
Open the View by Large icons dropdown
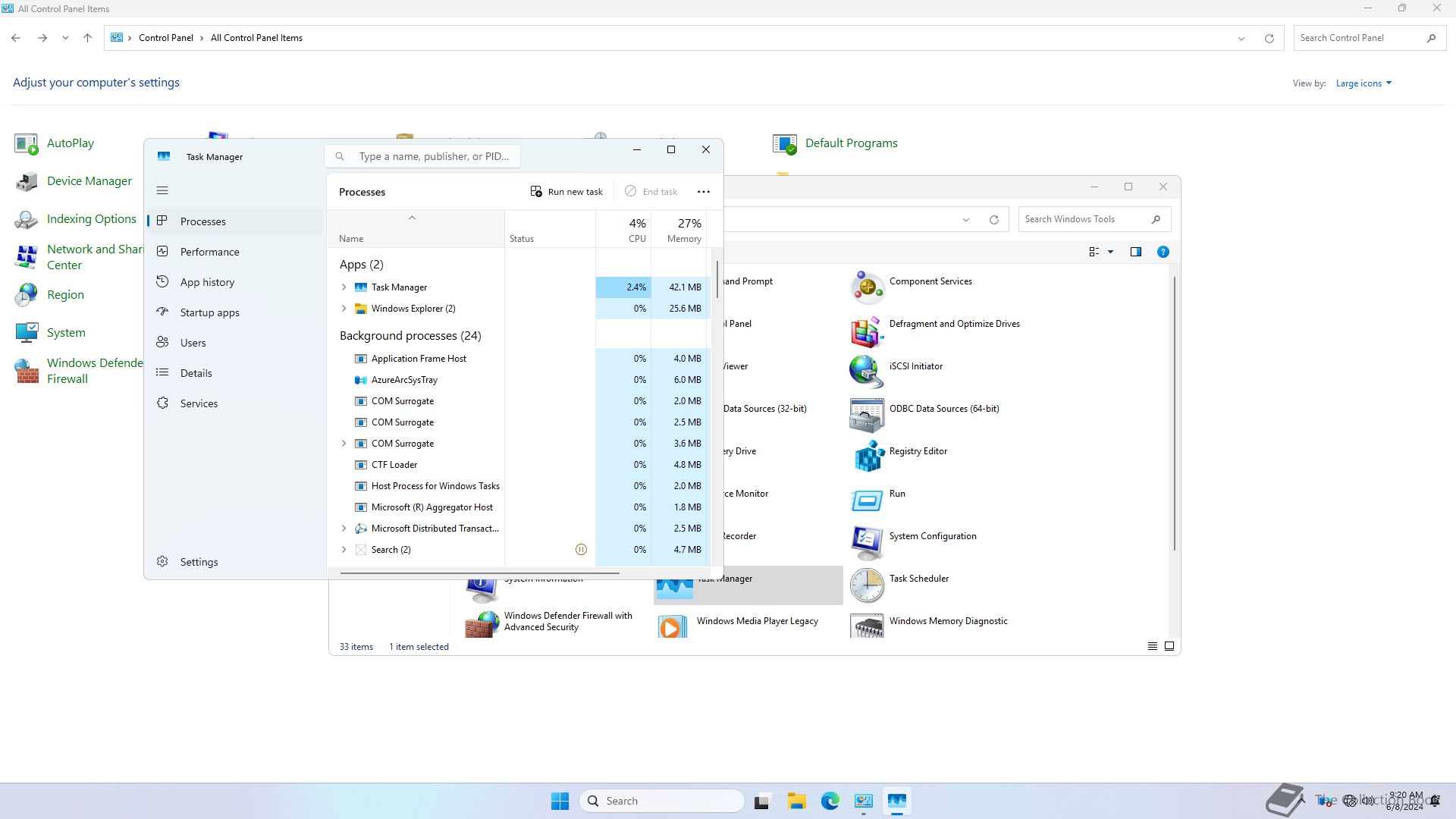[x=1363, y=83]
